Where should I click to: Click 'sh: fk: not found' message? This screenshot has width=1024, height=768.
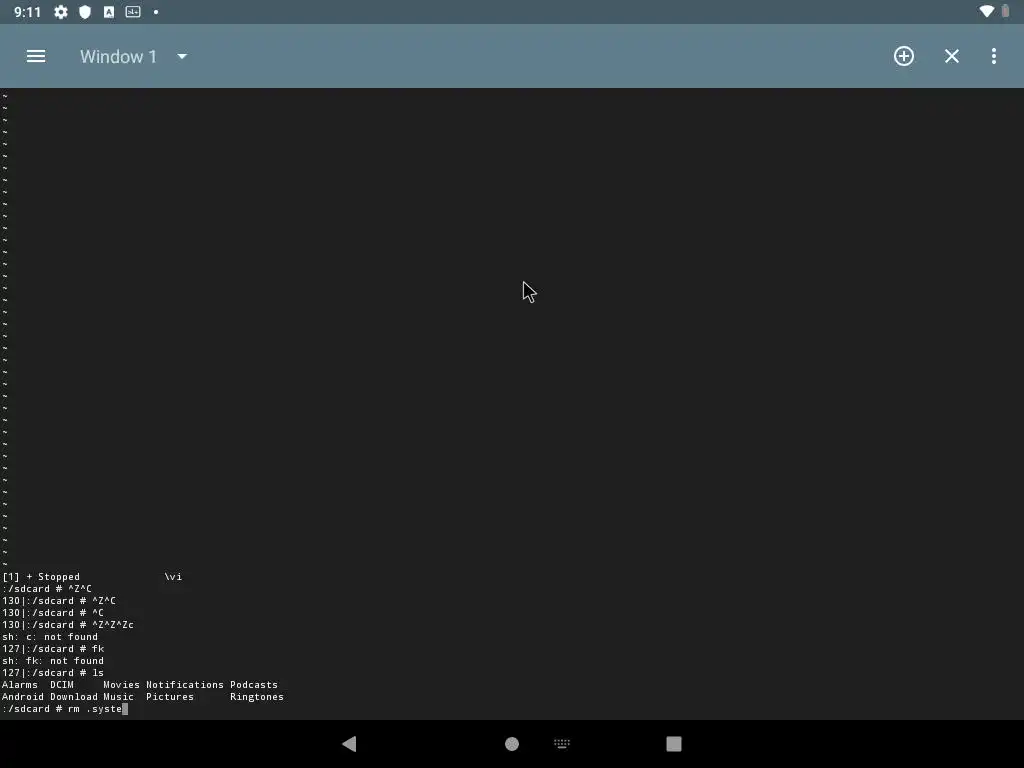click(x=53, y=661)
